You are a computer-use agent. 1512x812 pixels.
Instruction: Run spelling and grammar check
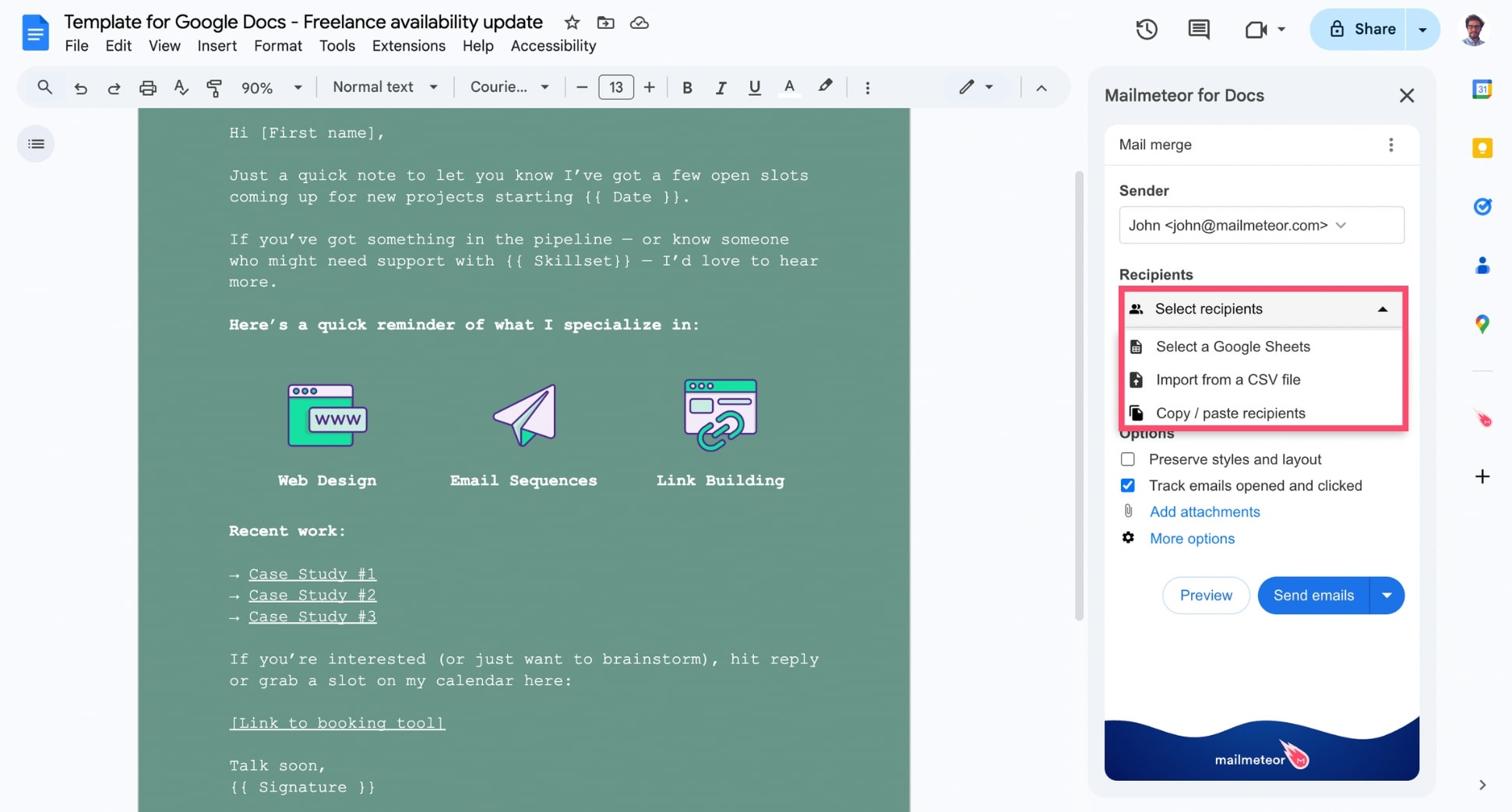pyautogui.click(x=182, y=87)
